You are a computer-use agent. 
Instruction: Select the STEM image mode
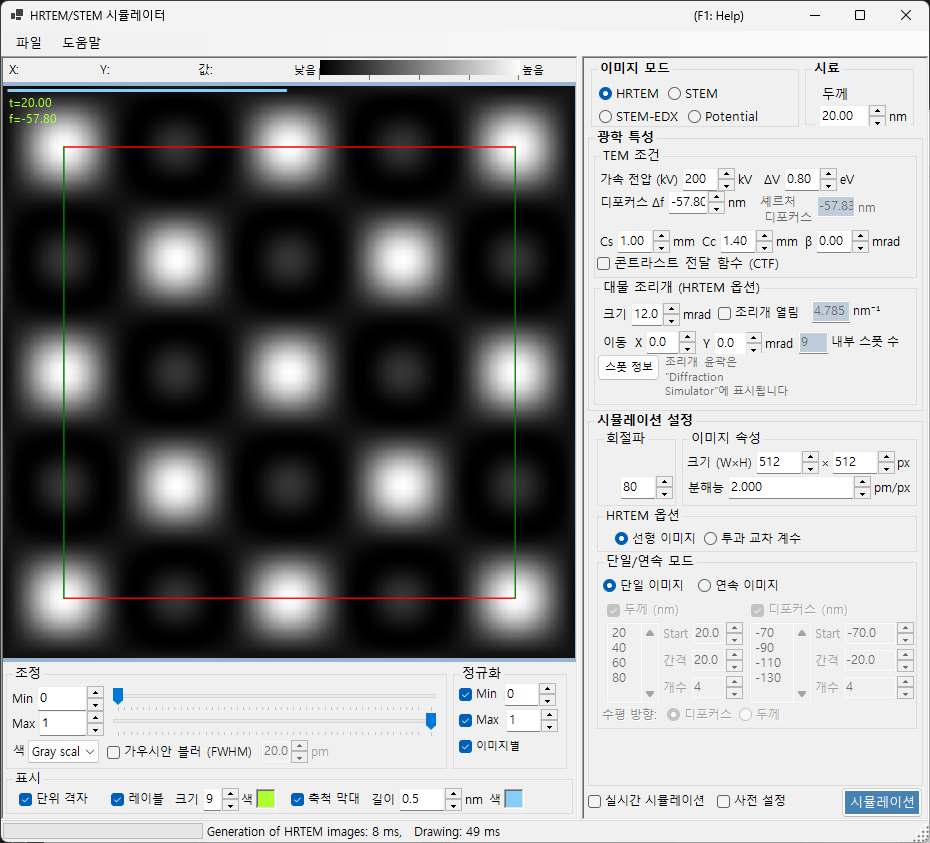coord(693,94)
